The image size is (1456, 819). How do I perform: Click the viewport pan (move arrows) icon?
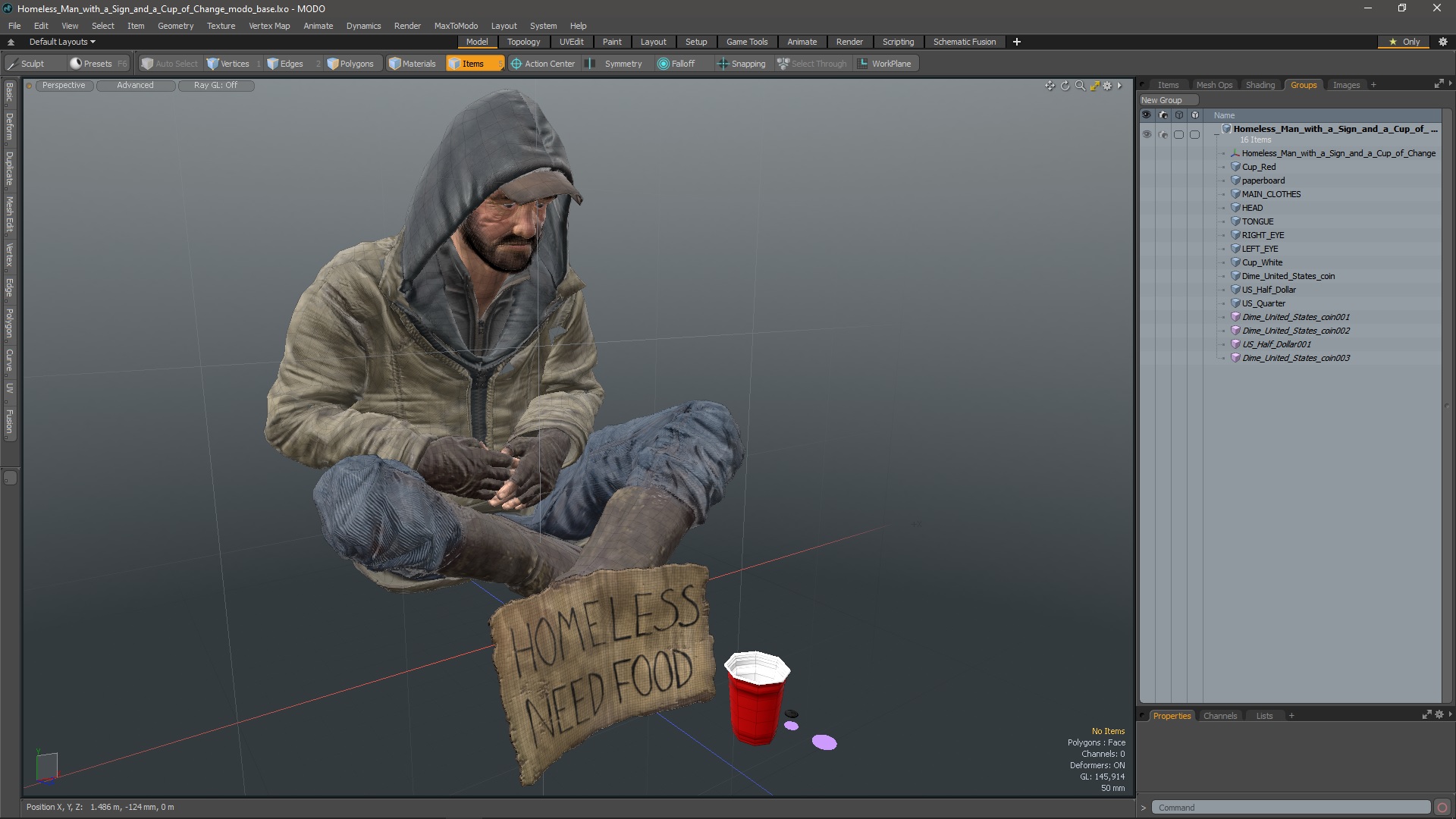tap(1050, 86)
